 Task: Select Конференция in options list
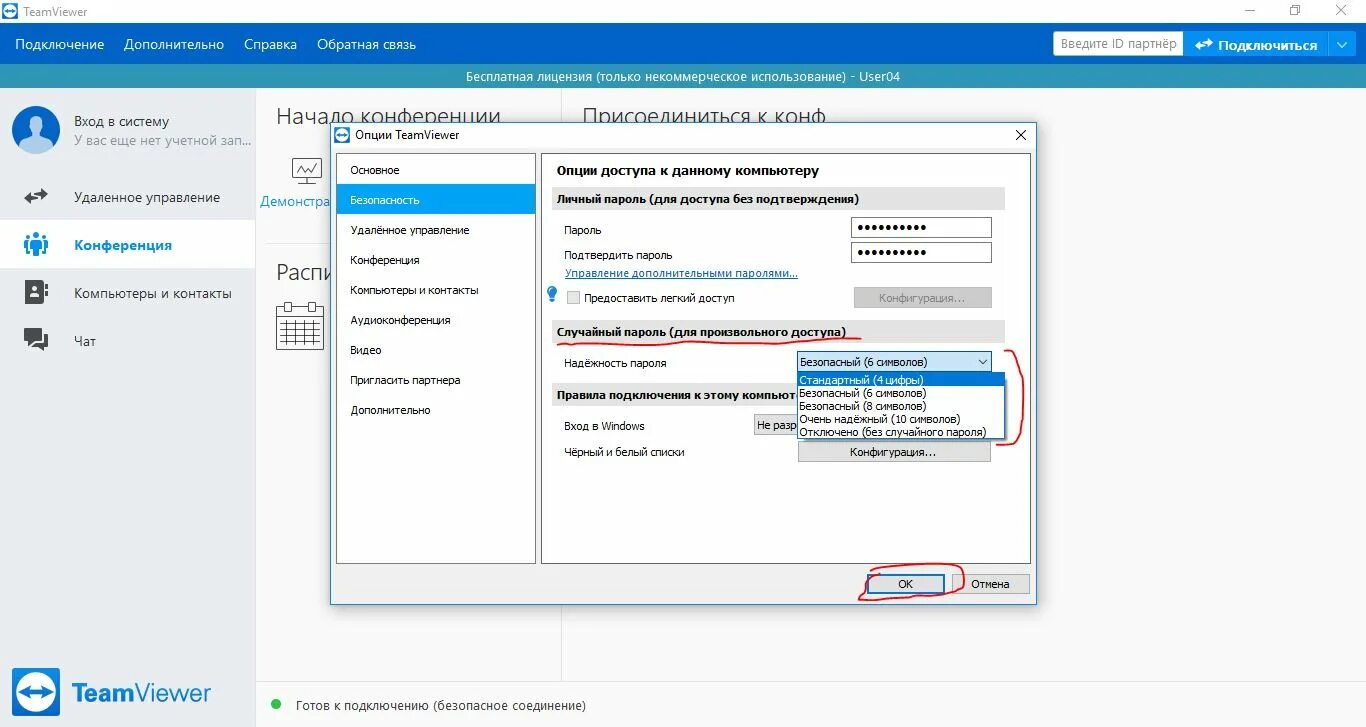coord(436,260)
